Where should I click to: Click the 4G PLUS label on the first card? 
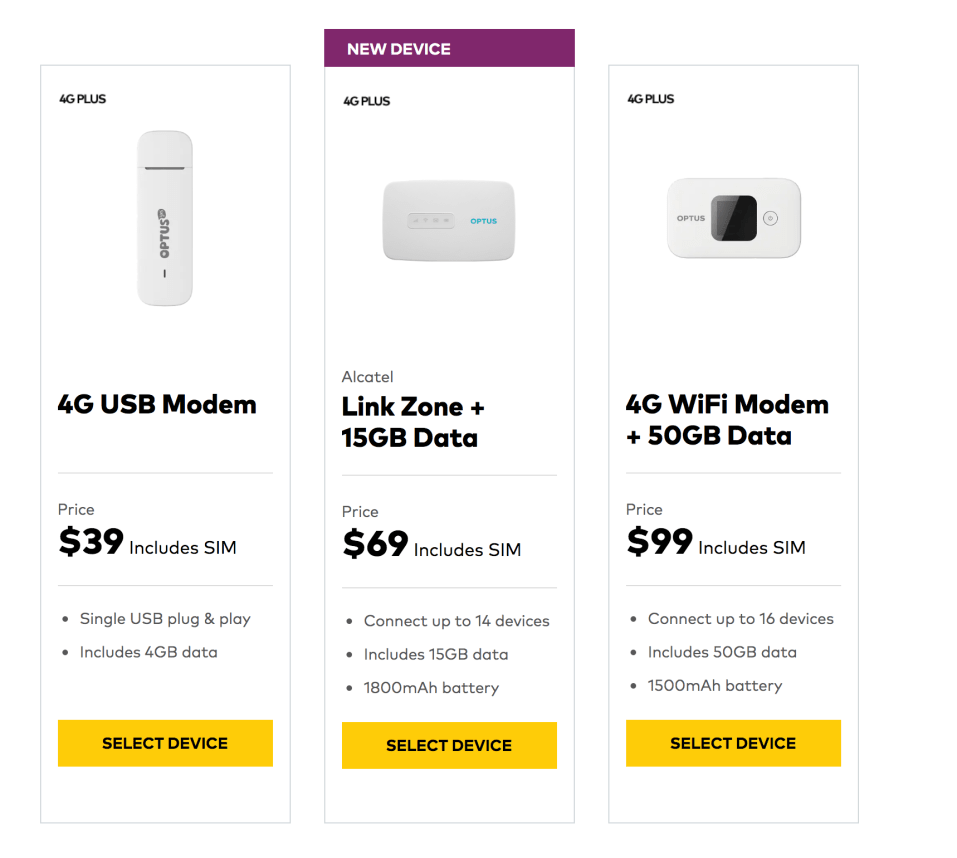click(81, 98)
